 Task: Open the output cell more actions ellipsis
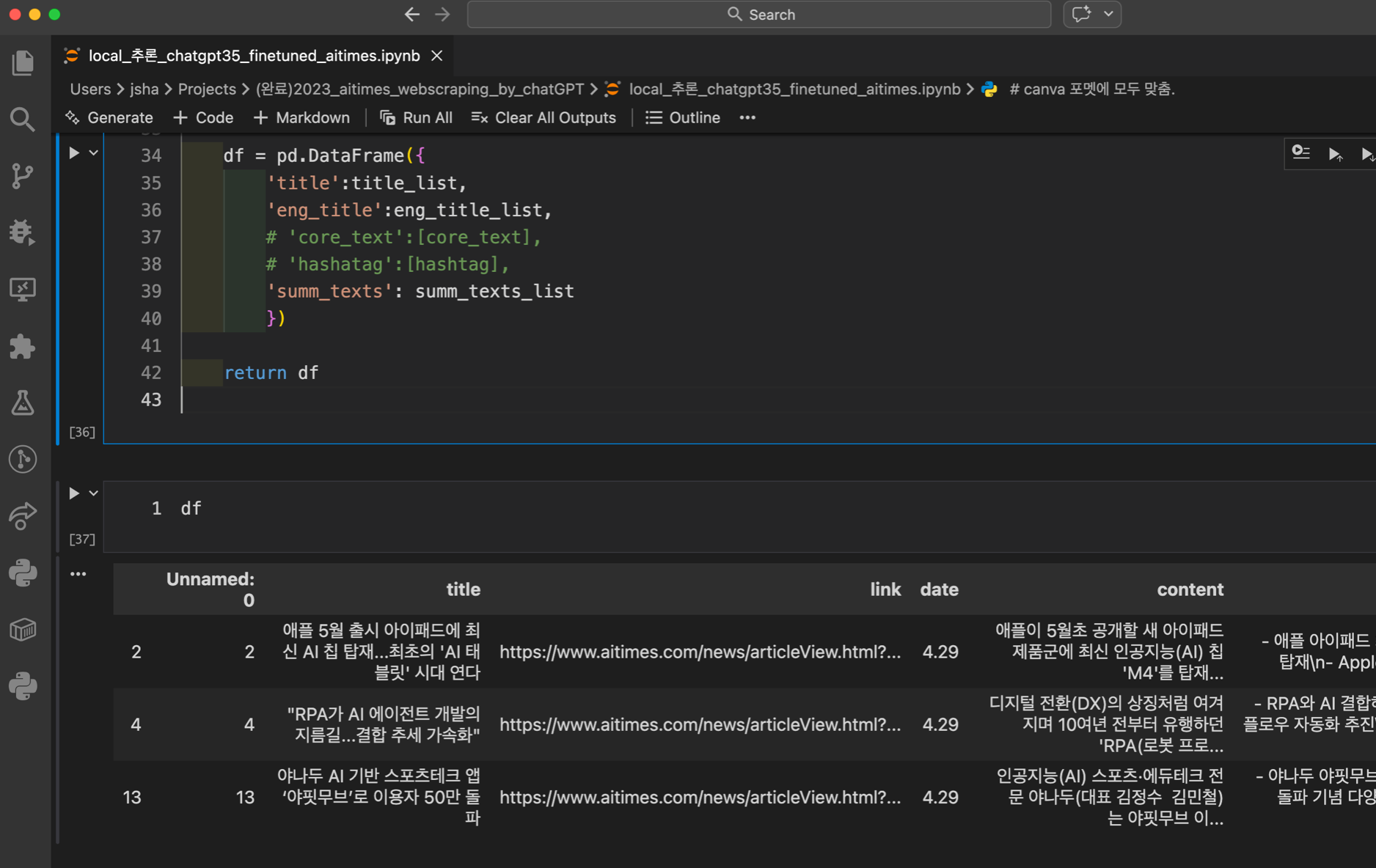point(78,574)
